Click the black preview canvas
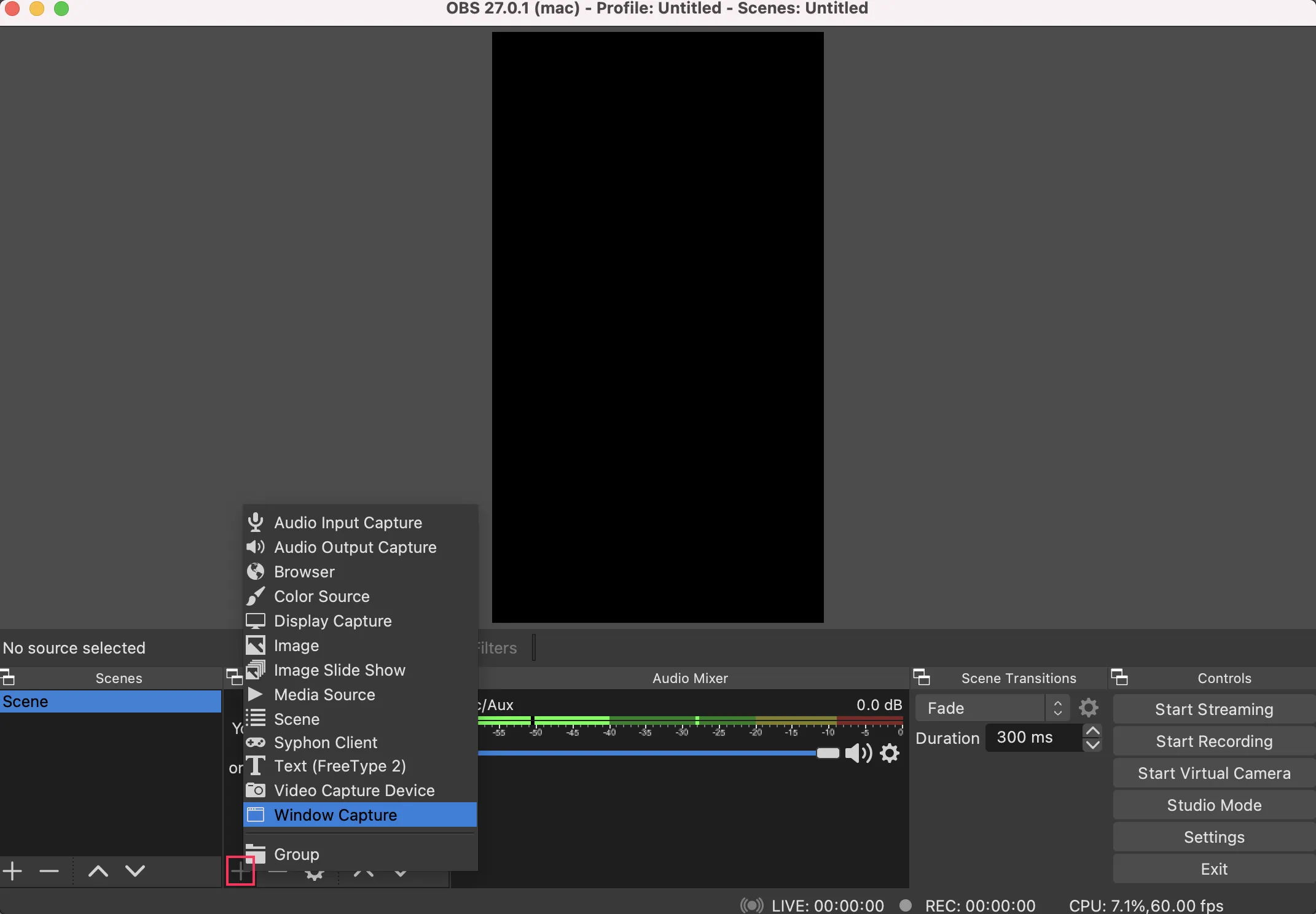This screenshot has height=914, width=1316. tap(657, 327)
